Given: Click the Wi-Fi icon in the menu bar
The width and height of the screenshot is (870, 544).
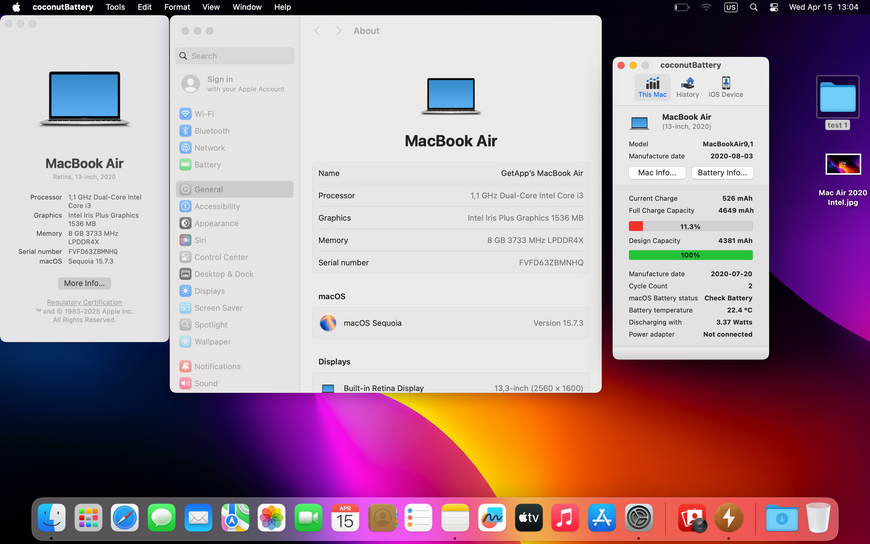Looking at the screenshot, I should (x=706, y=7).
